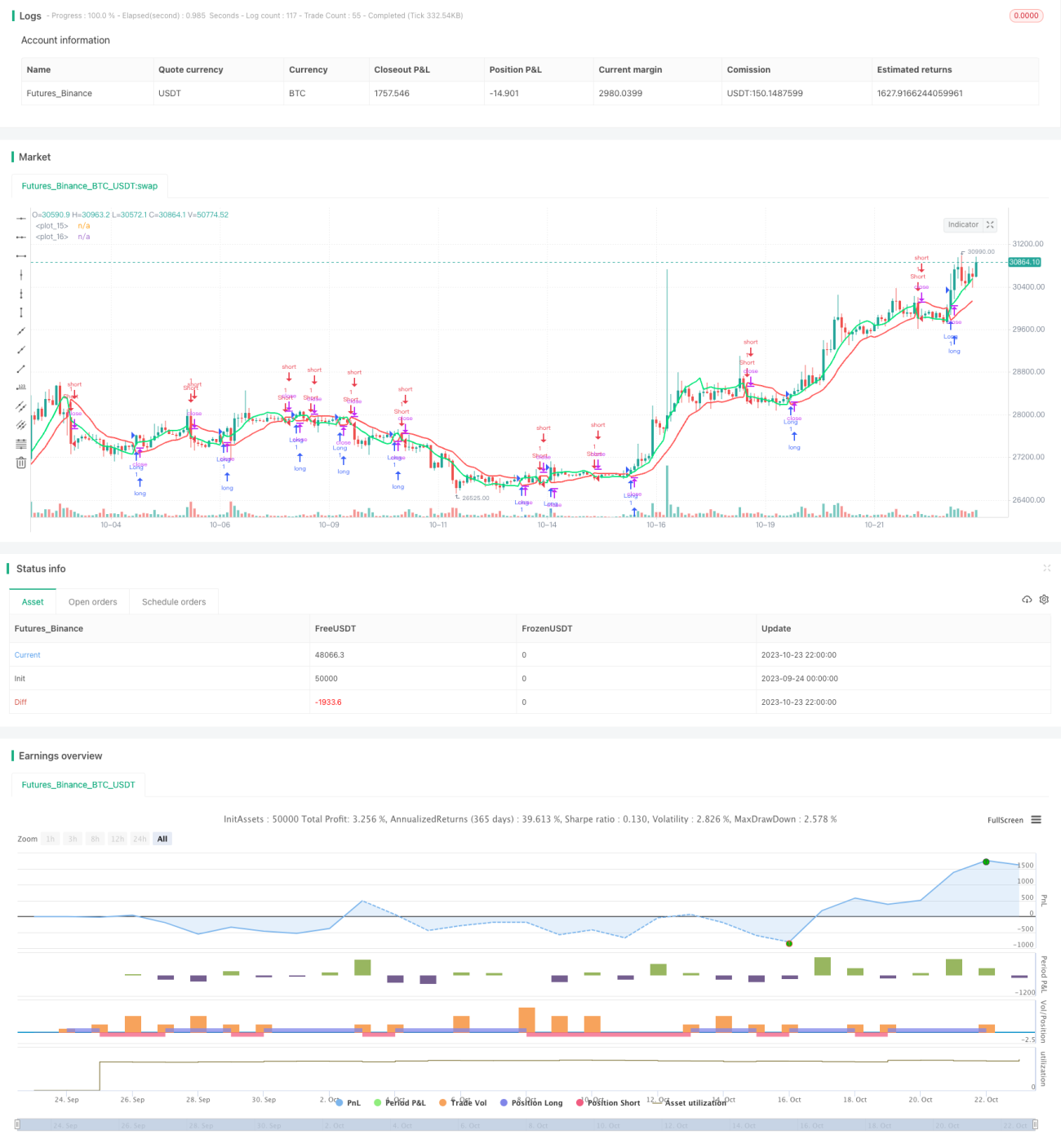Open the earnings chart hamburger menu
The image size is (1061, 1148).
click(x=1036, y=820)
